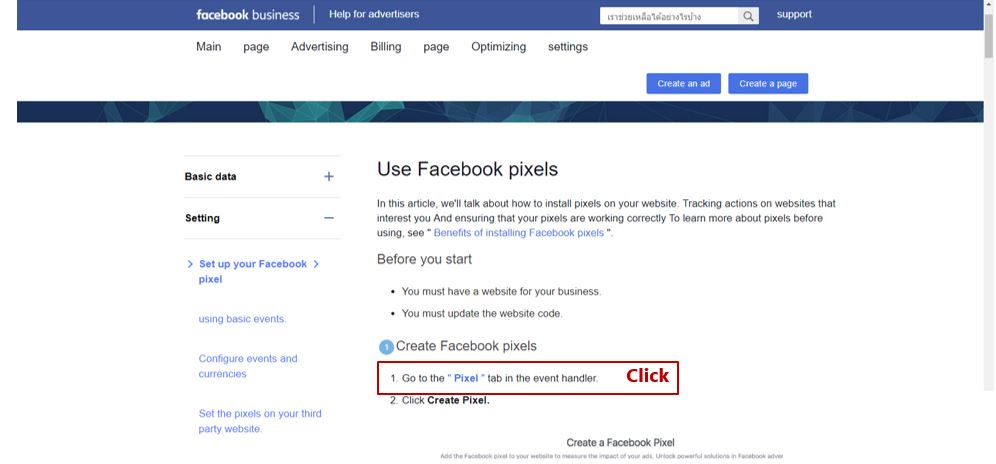Open the Advertising navigation tab
The height and width of the screenshot is (464, 996).
pyautogui.click(x=320, y=46)
